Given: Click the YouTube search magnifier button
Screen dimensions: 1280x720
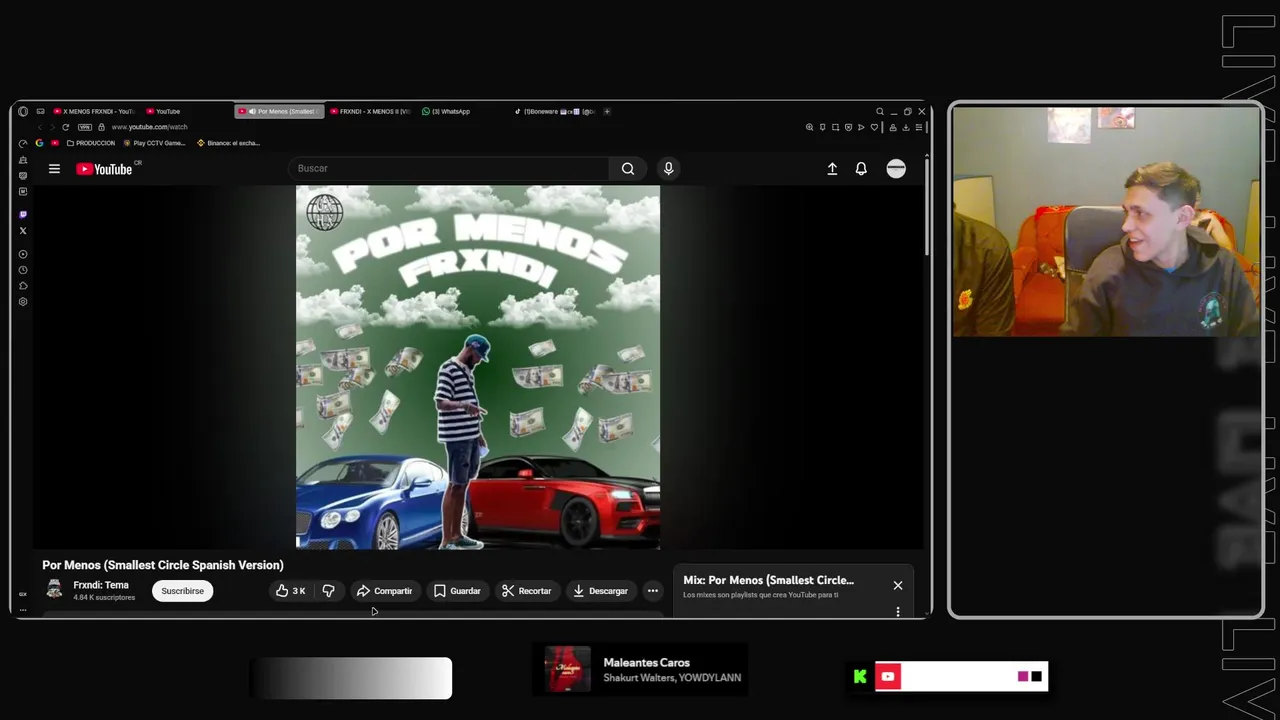Looking at the screenshot, I should 628,169.
